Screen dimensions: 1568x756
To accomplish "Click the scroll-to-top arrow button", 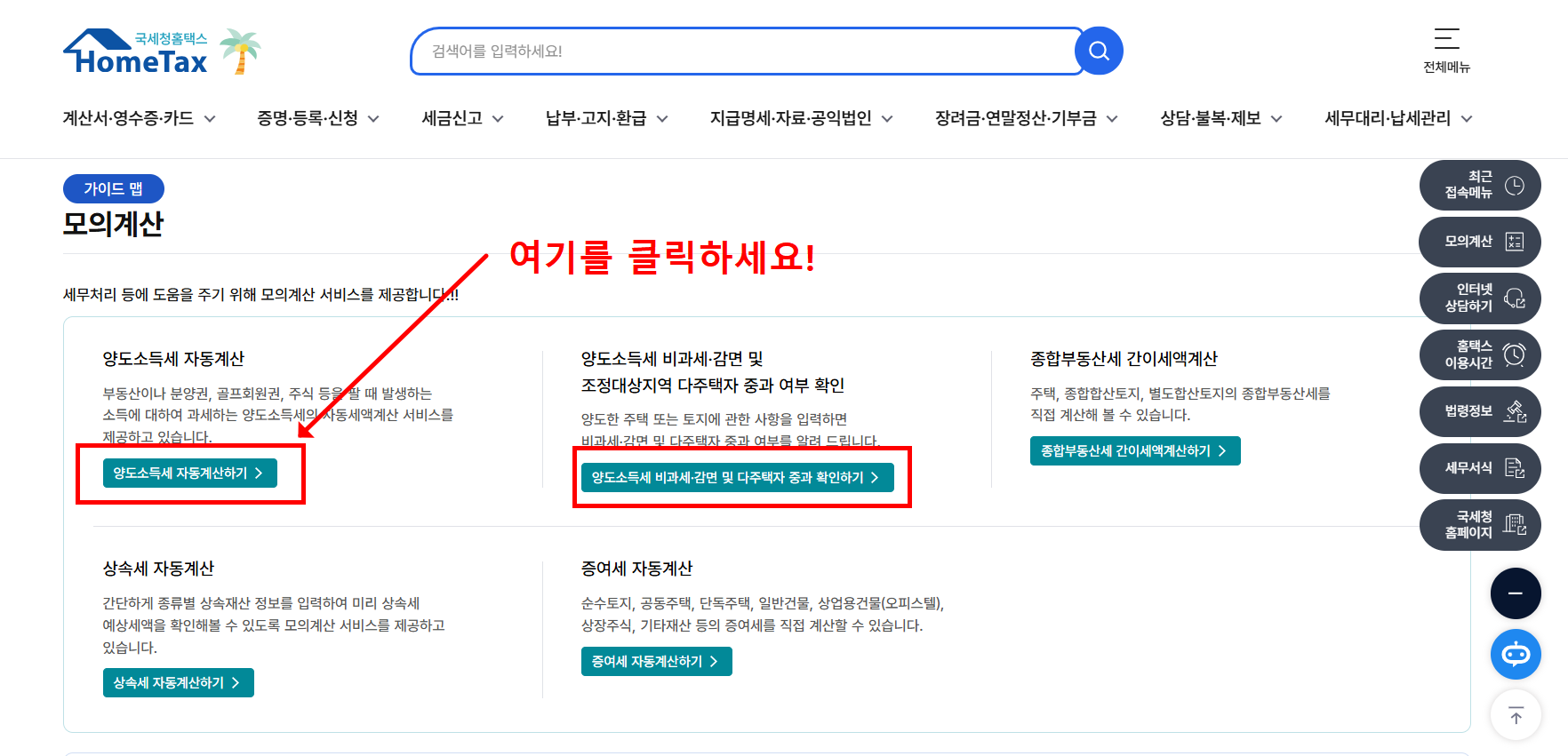I will 1516,715.
